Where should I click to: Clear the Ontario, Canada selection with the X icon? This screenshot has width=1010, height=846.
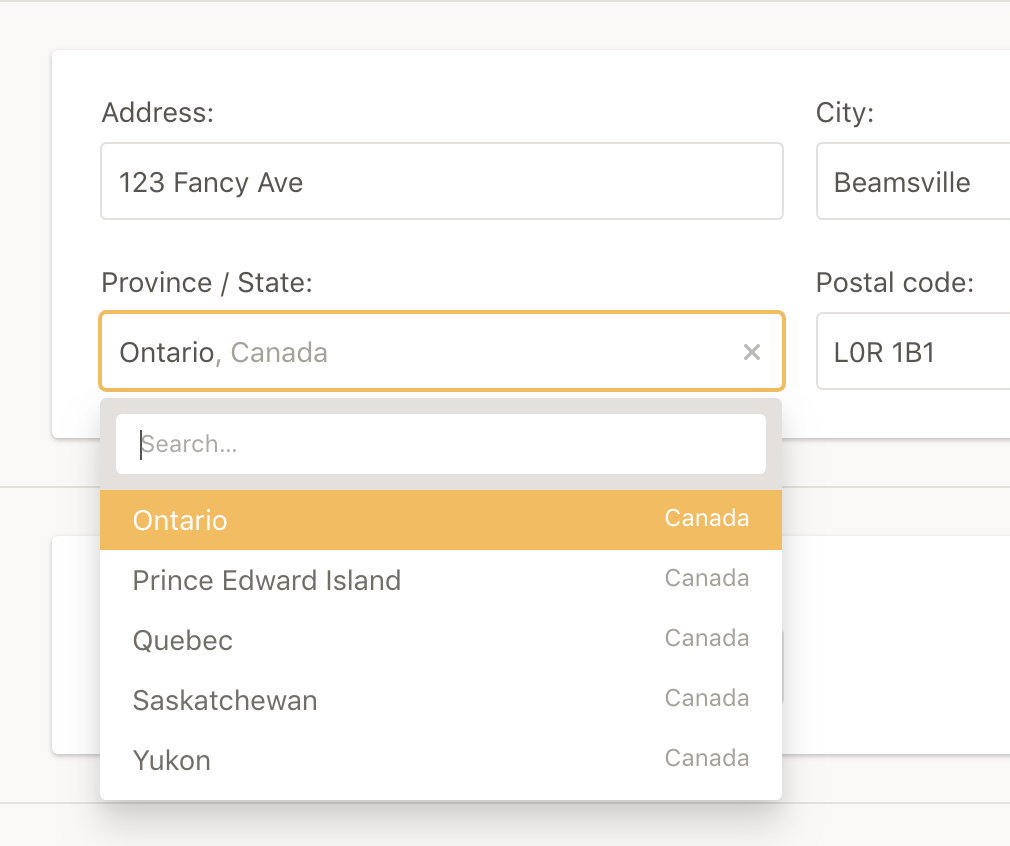(x=751, y=352)
